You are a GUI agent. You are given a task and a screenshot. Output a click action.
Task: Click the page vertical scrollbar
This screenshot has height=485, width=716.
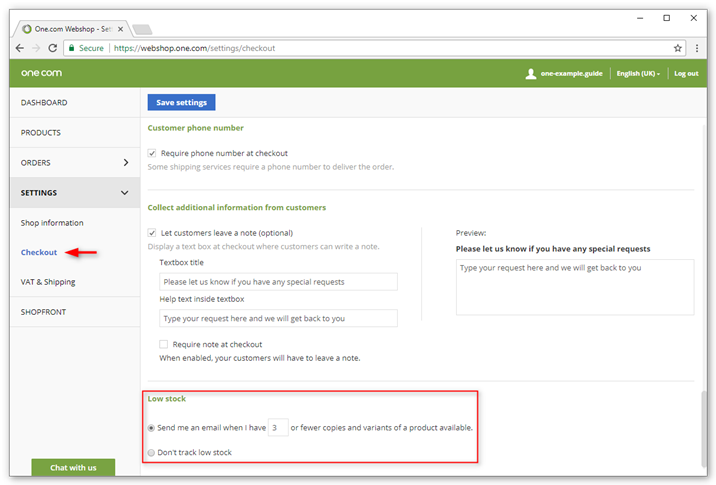click(x=704, y=428)
